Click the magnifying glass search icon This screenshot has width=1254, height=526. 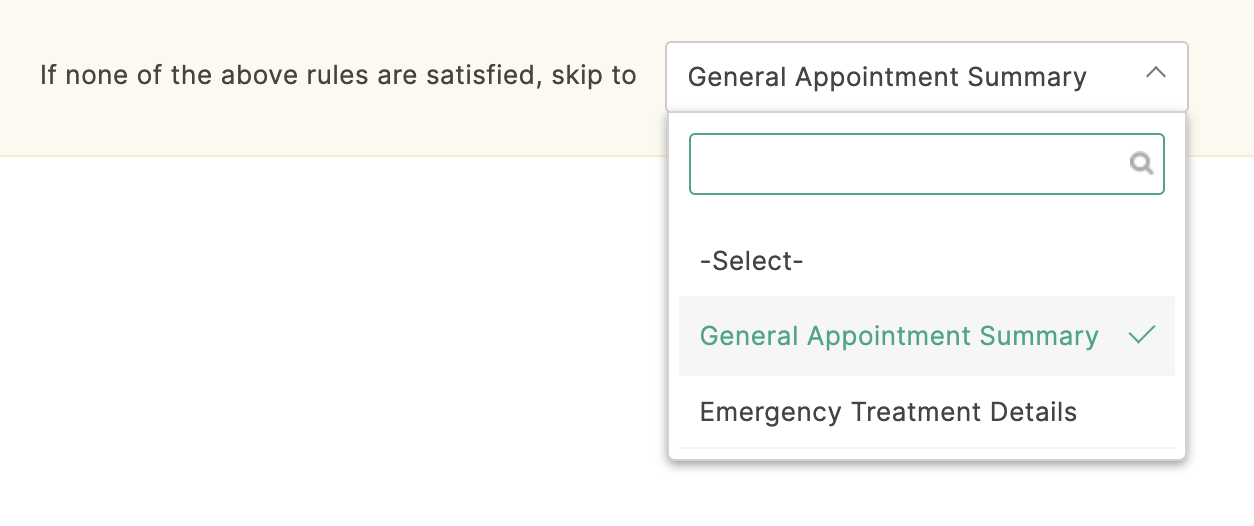[1141, 164]
